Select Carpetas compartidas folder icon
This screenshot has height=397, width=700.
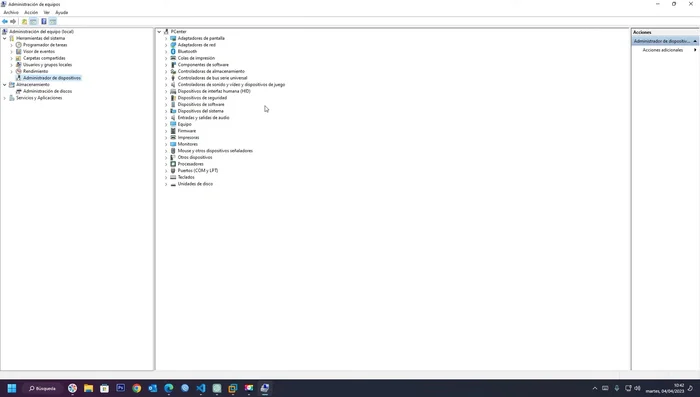pyautogui.click(x=18, y=58)
